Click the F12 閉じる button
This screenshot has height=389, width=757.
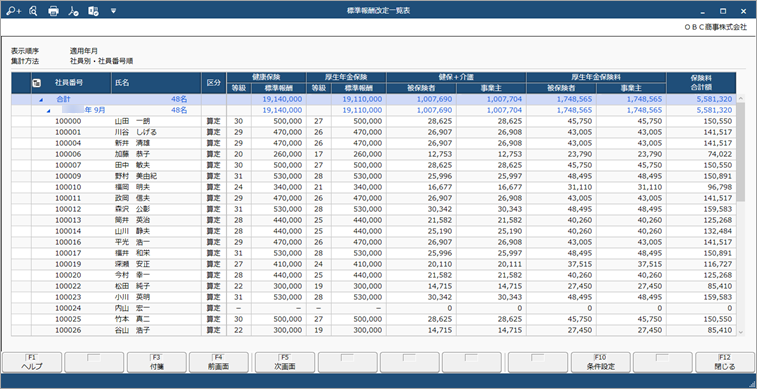(x=725, y=362)
